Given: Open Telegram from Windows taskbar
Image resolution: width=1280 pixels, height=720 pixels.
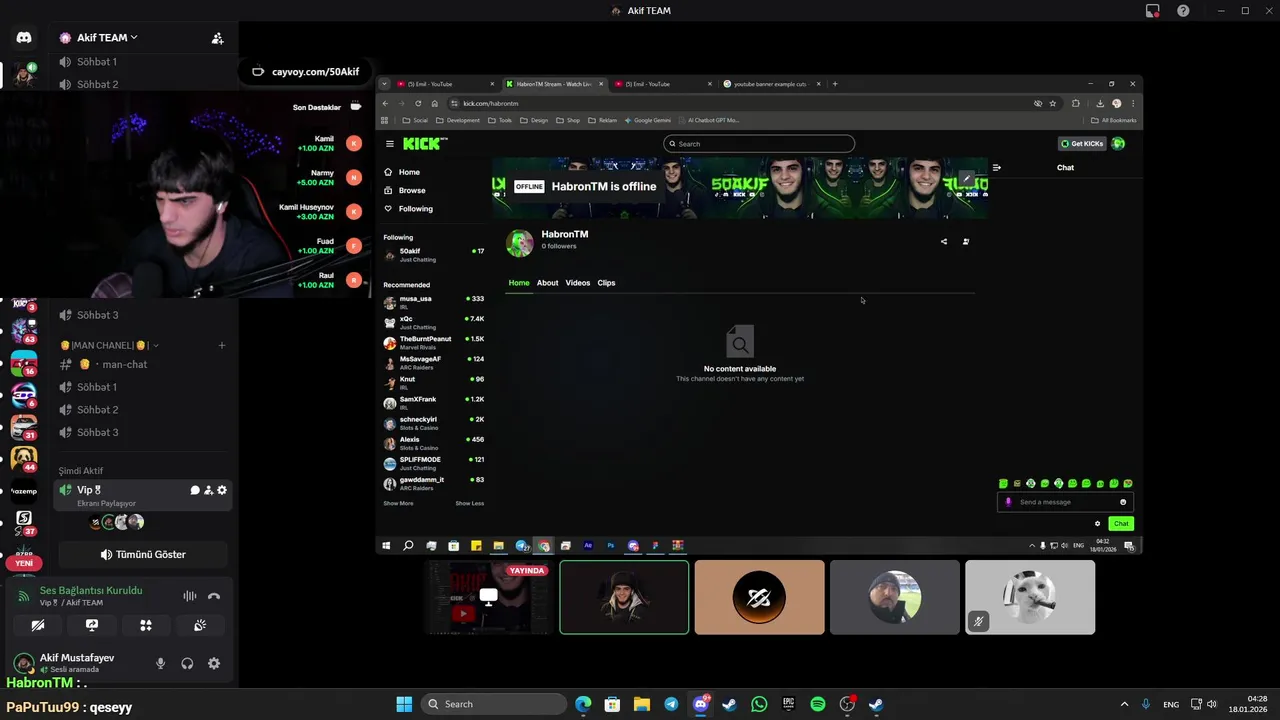Looking at the screenshot, I should click(x=671, y=704).
